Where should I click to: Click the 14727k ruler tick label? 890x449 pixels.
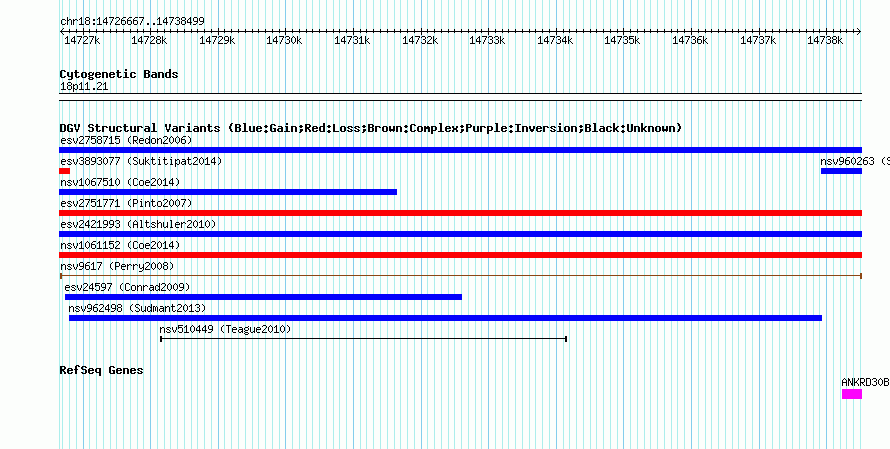tap(83, 40)
